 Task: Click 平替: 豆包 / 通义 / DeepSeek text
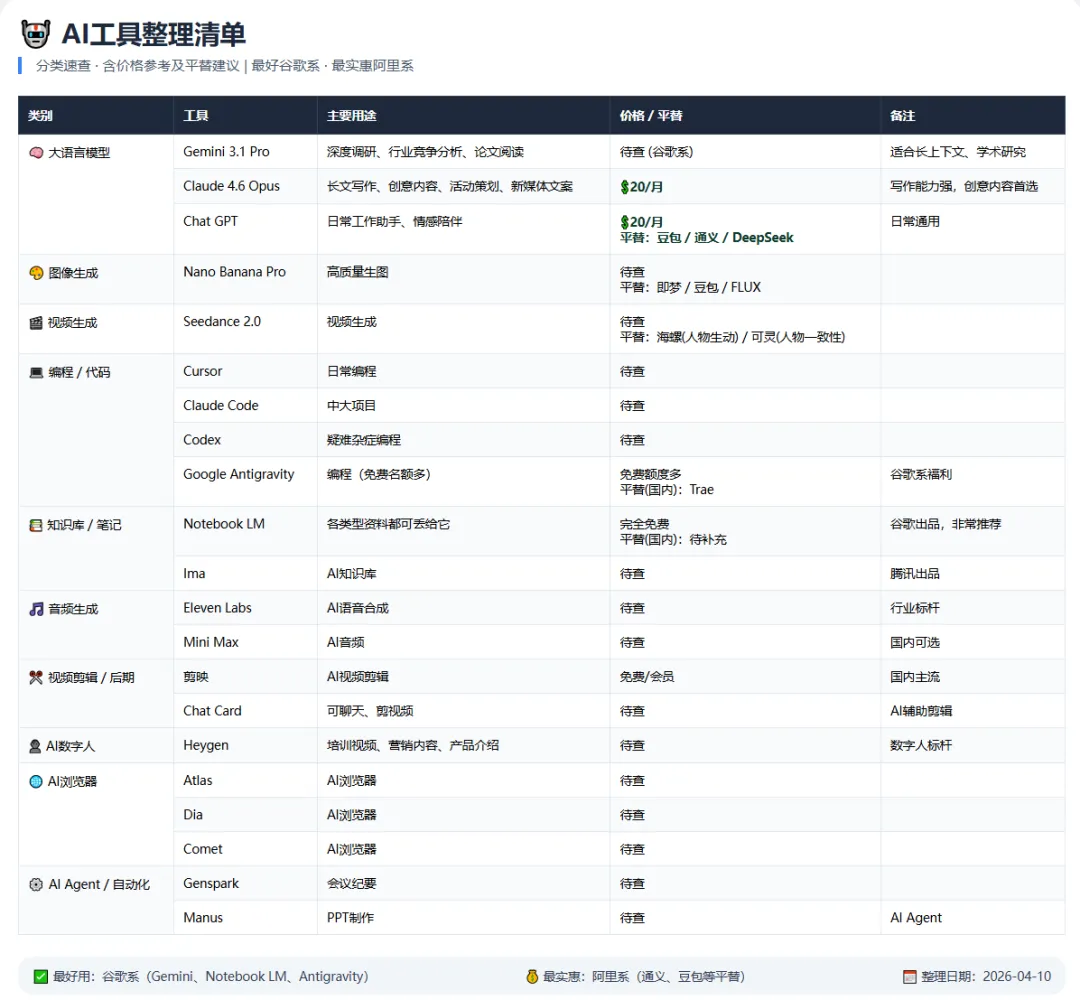pyautogui.click(x=706, y=238)
